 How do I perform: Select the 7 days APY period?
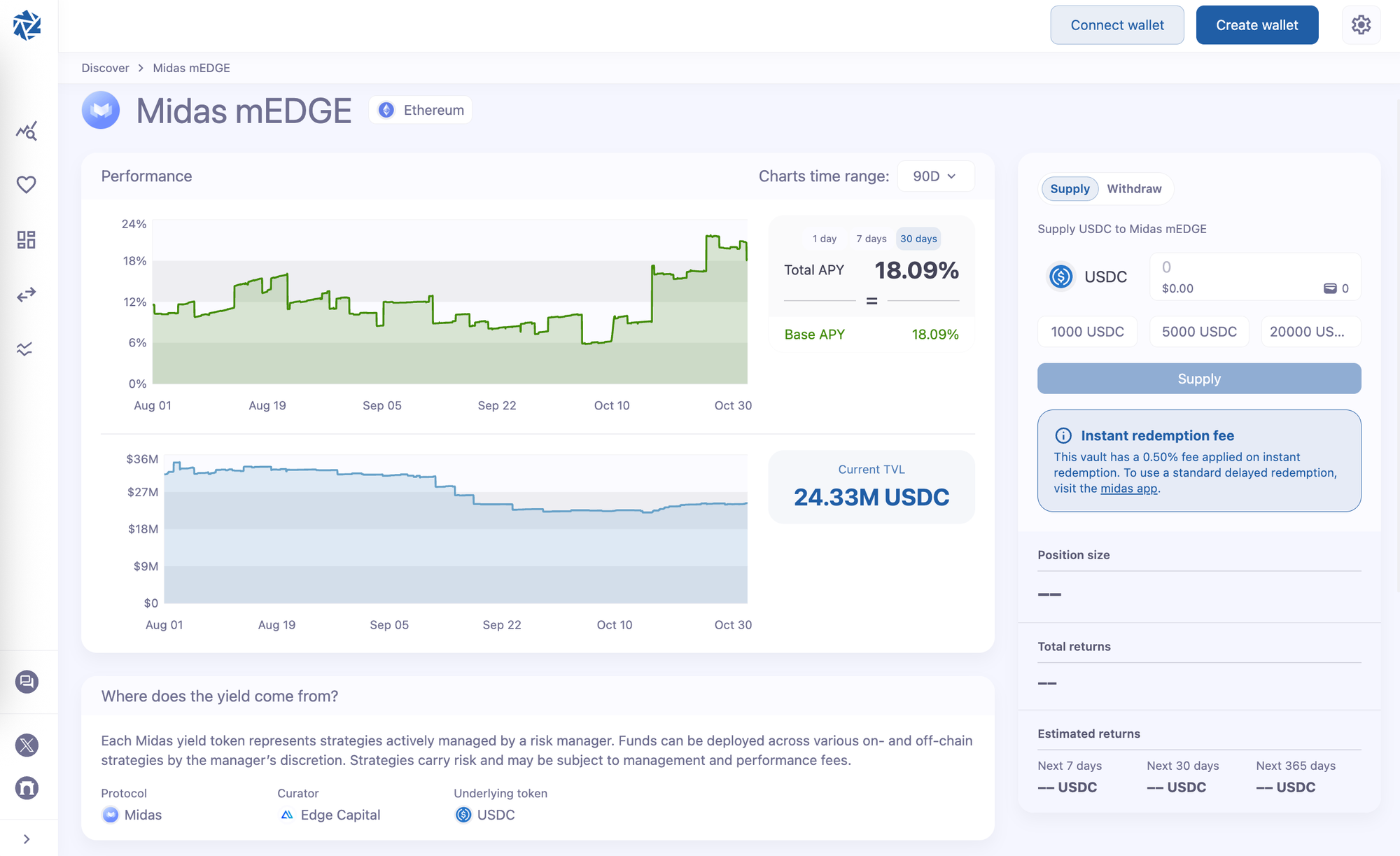(871, 239)
